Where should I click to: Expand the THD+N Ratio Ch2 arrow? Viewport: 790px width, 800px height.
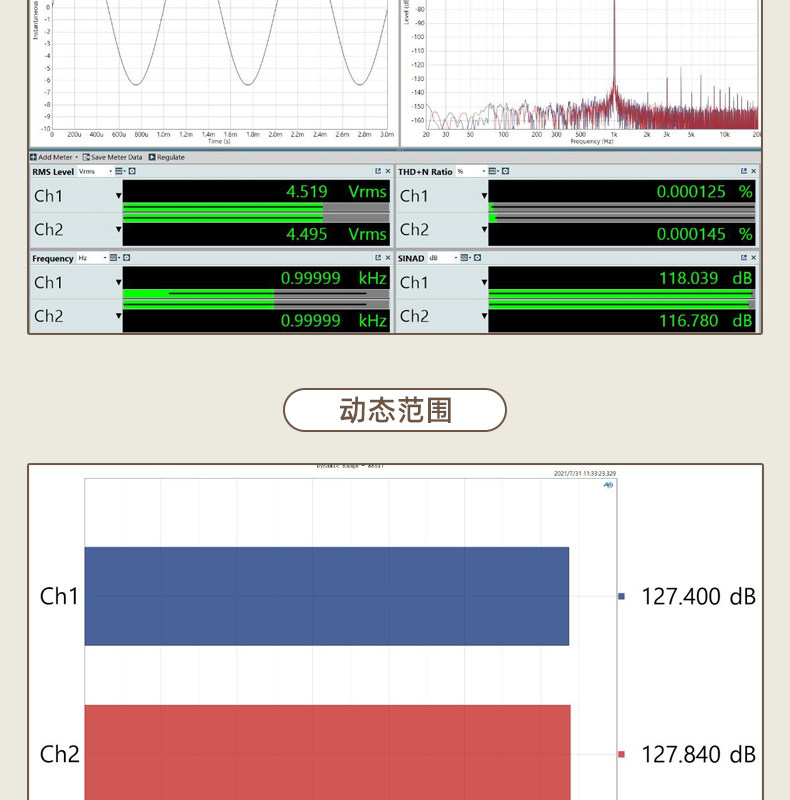tap(484, 230)
